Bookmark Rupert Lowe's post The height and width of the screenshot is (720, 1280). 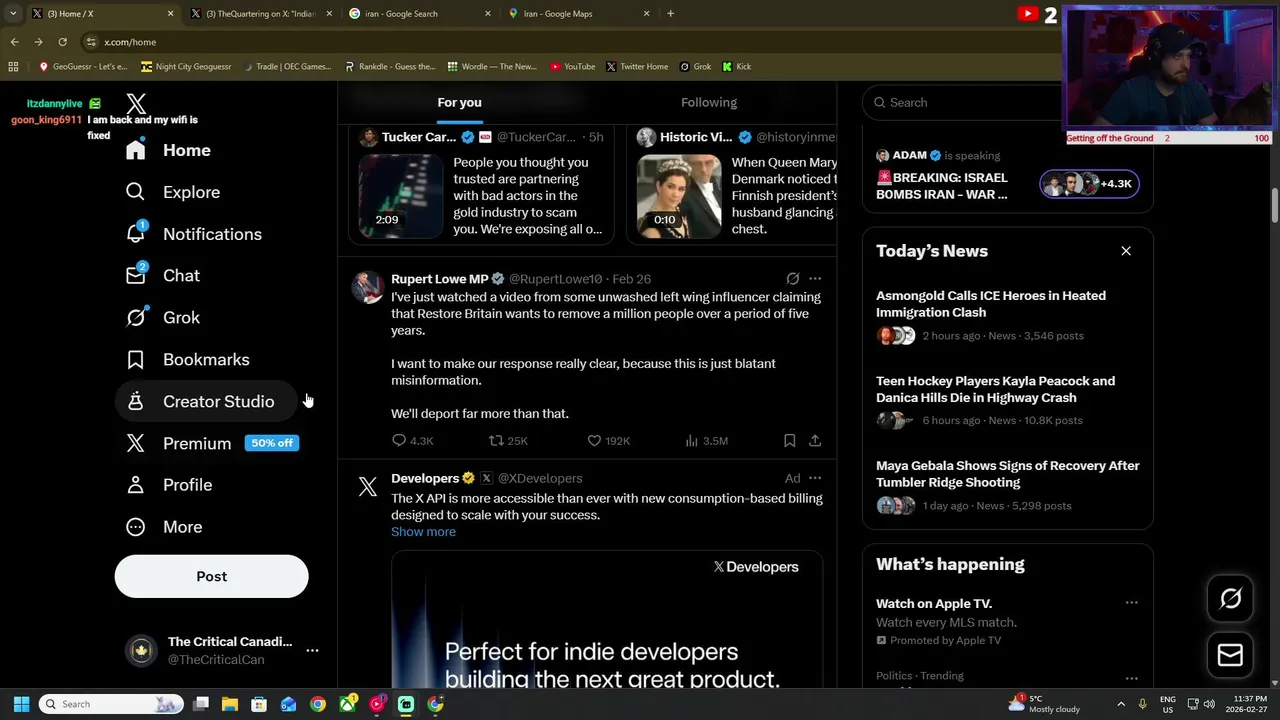789,441
